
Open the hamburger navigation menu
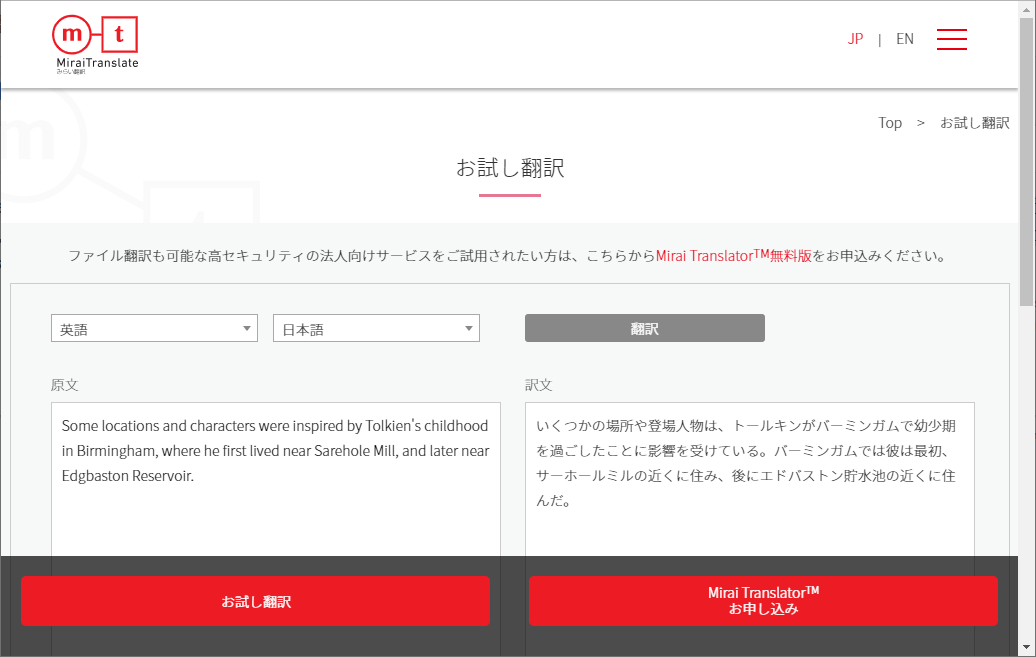tap(951, 39)
